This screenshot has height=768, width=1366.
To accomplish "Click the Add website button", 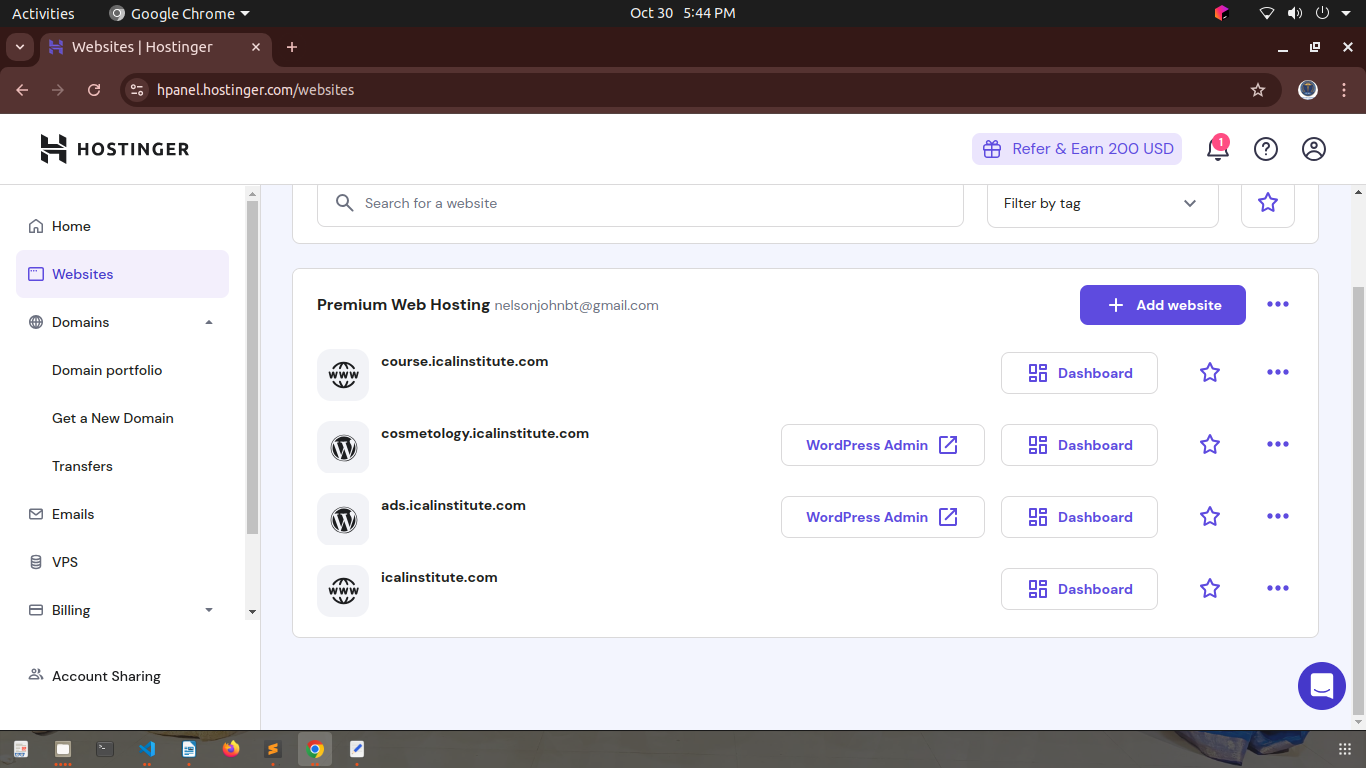I will point(1163,305).
